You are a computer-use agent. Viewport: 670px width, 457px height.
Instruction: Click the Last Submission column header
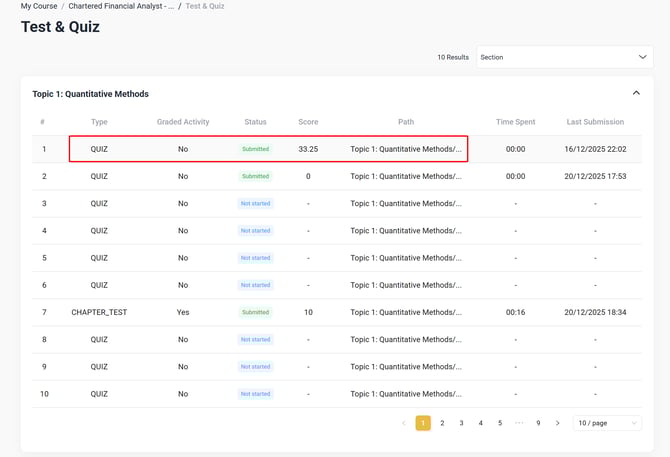click(x=594, y=122)
